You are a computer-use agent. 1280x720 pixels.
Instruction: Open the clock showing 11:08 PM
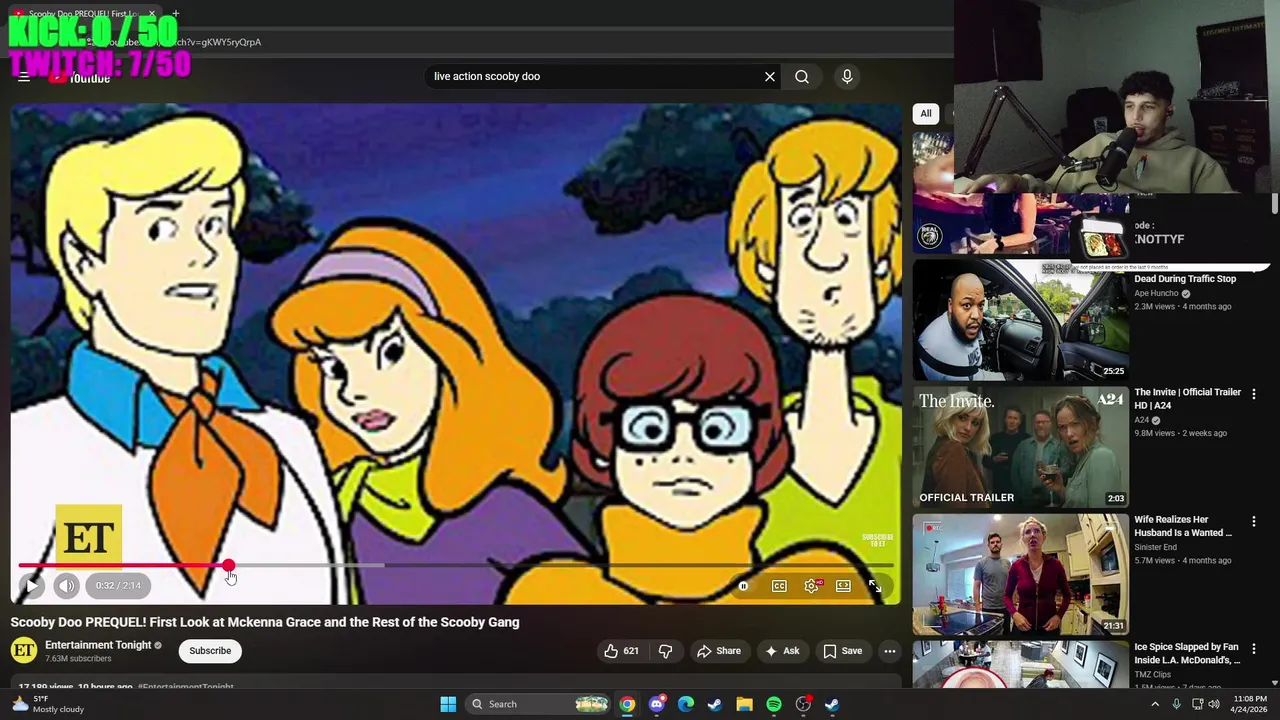click(x=1250, y=704)
